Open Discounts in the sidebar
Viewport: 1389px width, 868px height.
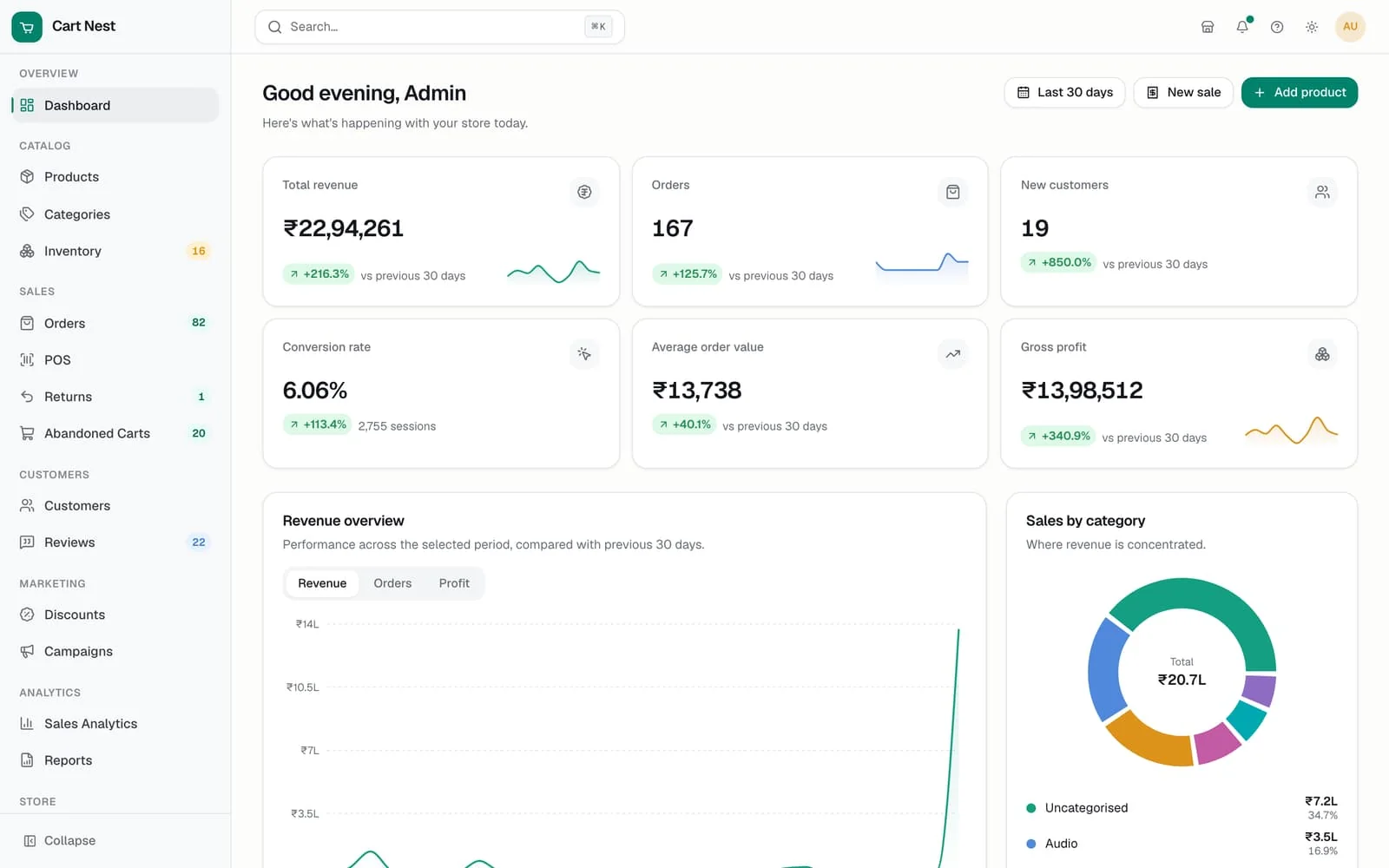115,615
